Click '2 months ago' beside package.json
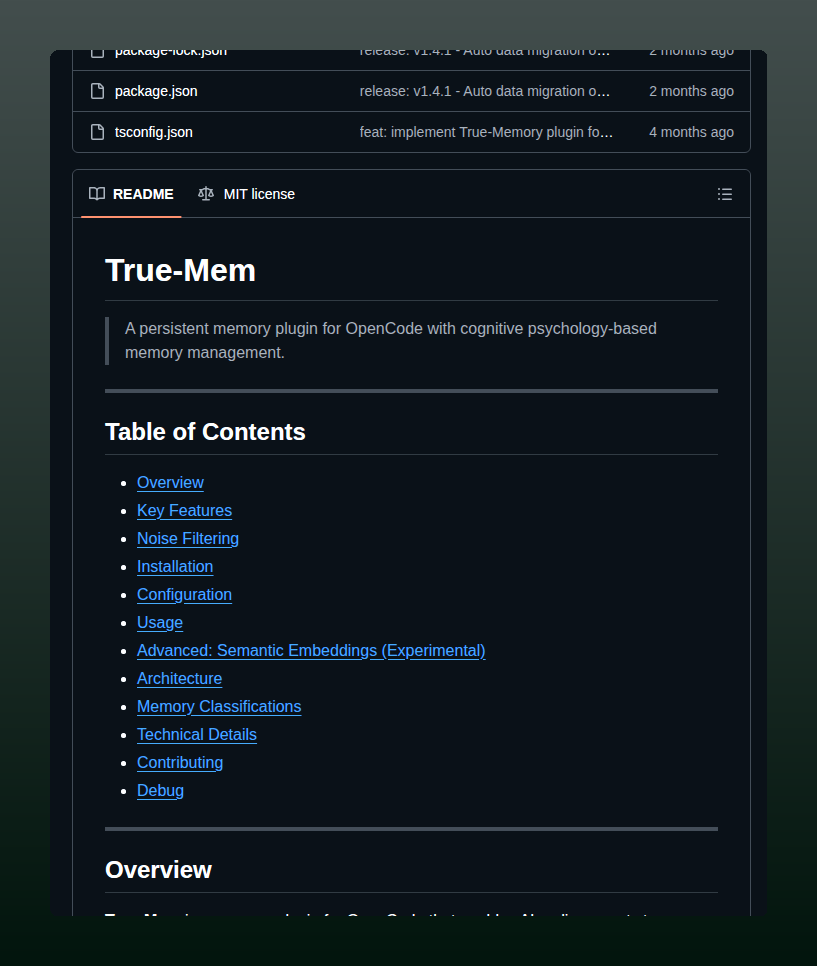 [x=691, y=91]
